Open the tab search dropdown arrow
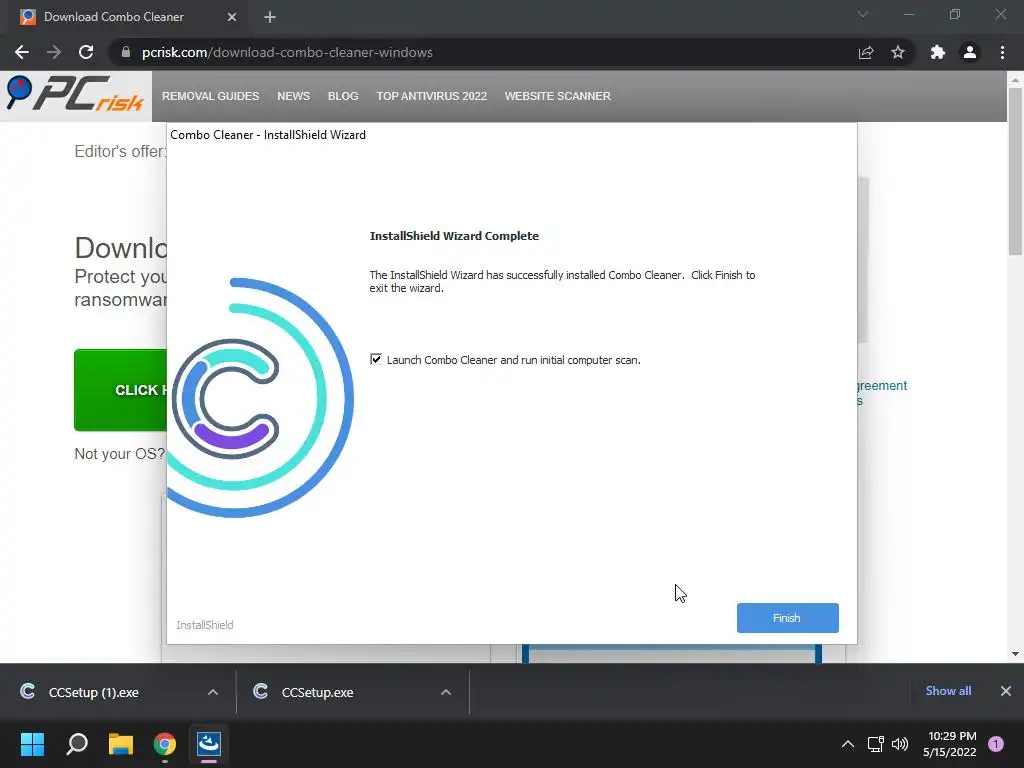Viewport: 1024px width, 768px height. click(x=863, y=14)
